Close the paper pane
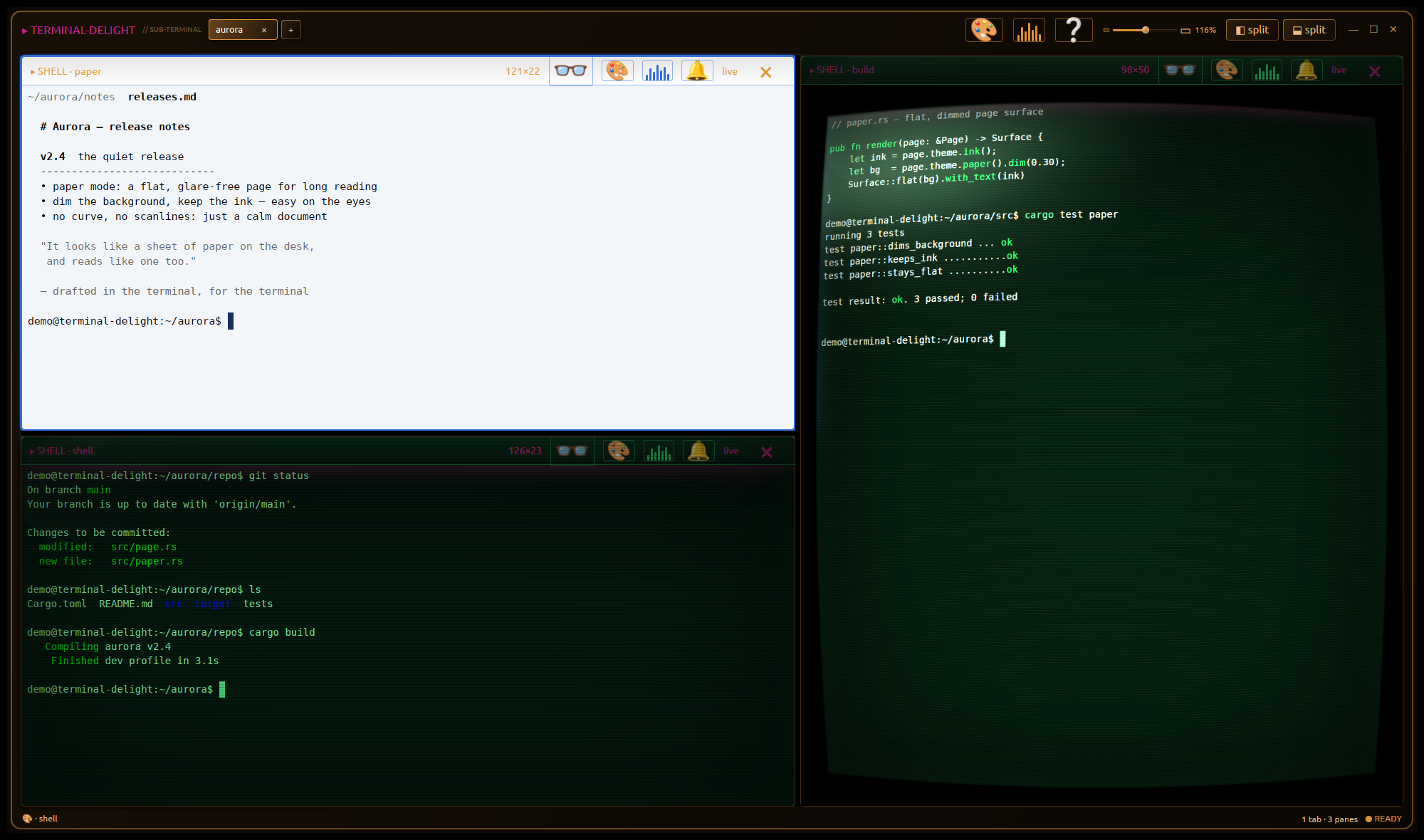 (765, 72)
